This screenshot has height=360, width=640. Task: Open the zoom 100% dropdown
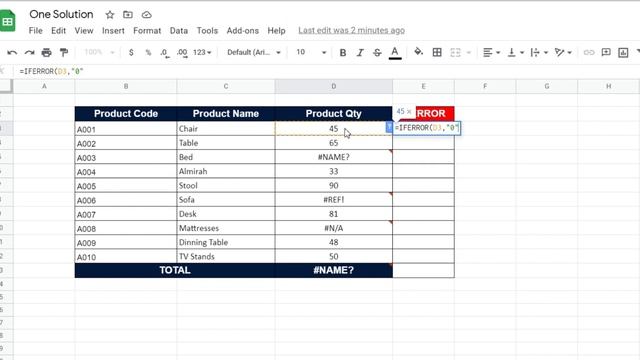point(99,52)
